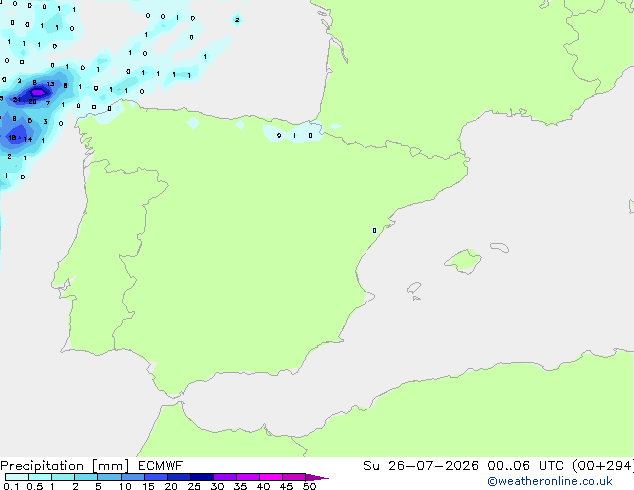Select the 5–10 mm legend color swatch
The image size is (634, 490).
click(109, 477)
